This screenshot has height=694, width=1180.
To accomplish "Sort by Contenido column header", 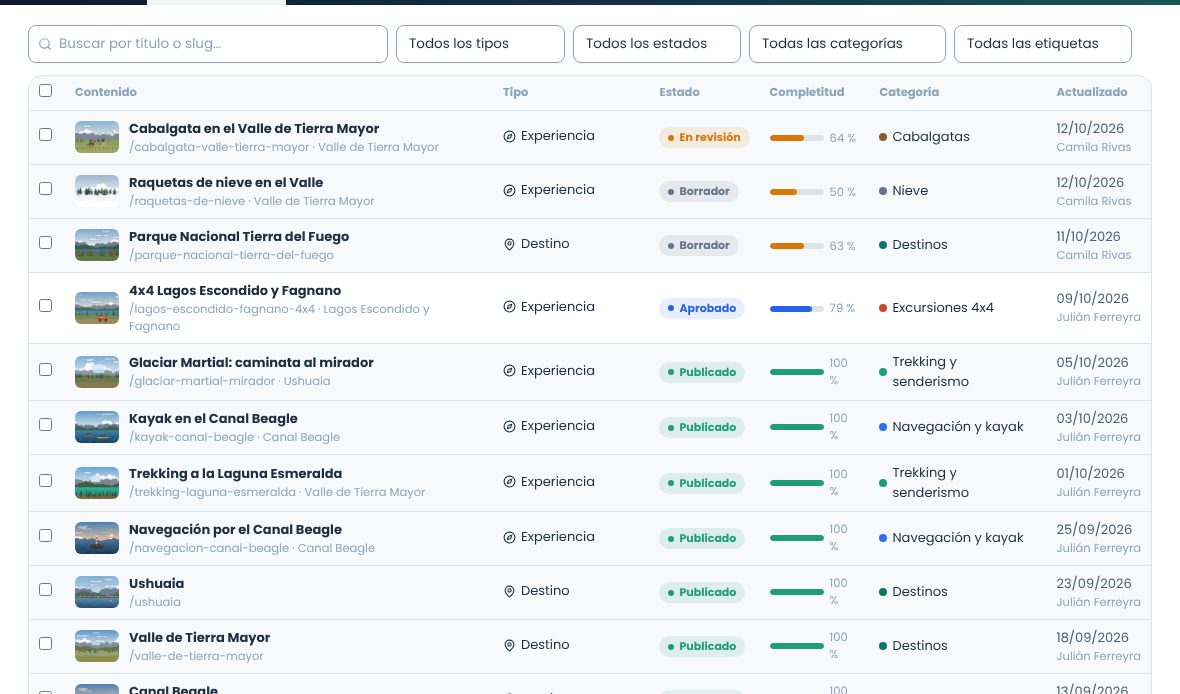I will [105, 92].
